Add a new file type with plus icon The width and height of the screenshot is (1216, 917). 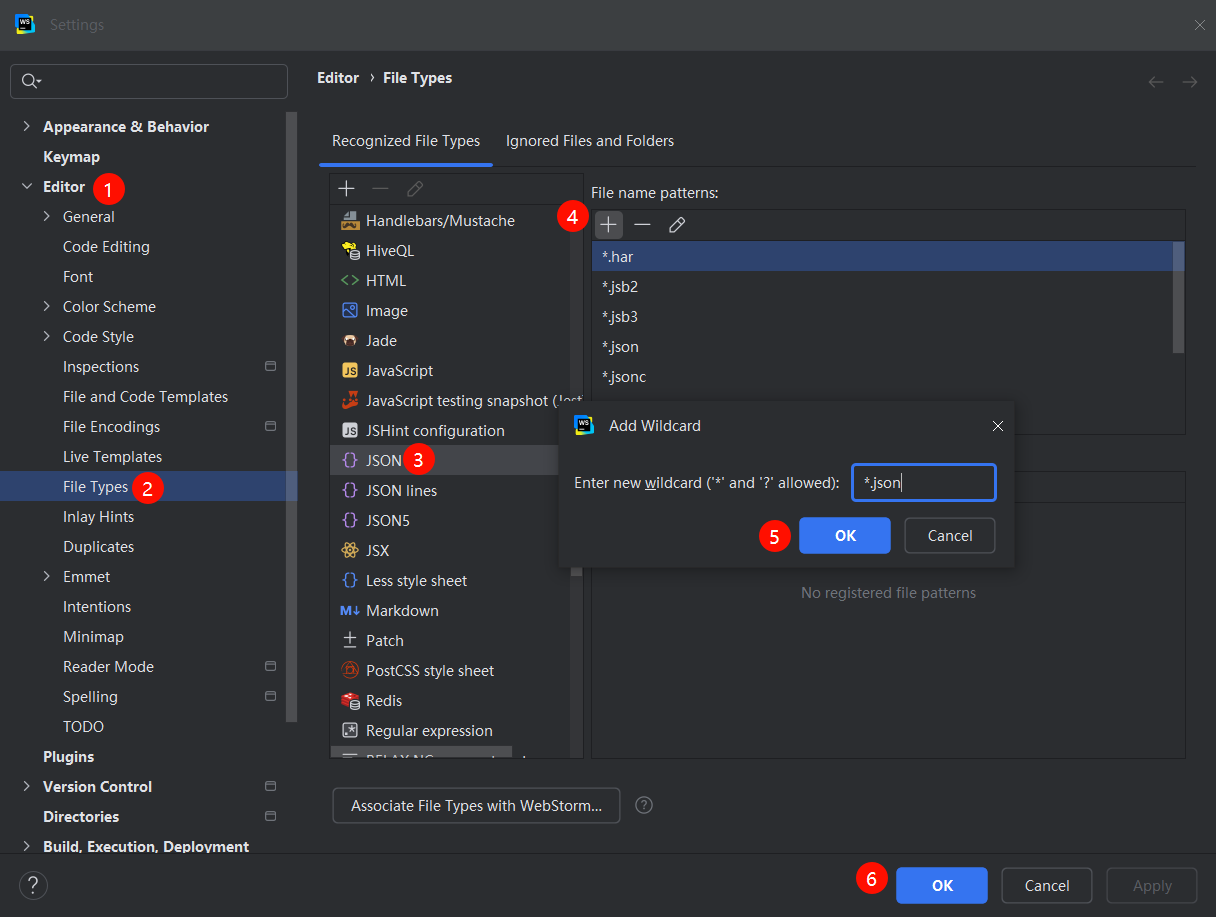pos(346,188)
